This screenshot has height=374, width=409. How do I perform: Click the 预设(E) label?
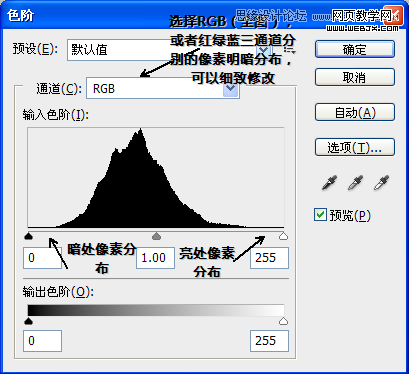35,49
